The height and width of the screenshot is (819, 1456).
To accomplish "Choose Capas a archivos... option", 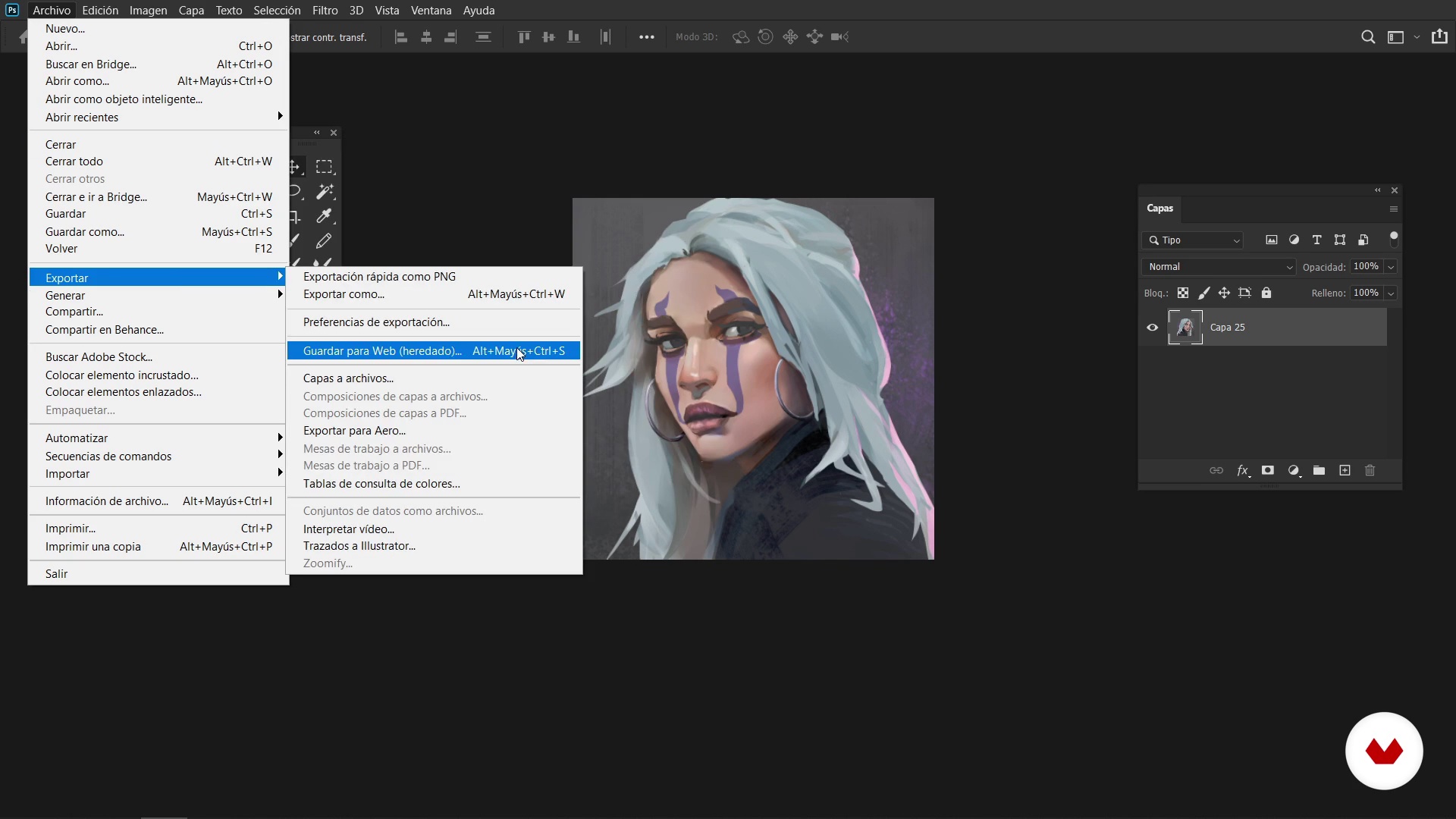I will tap(434, 378).
